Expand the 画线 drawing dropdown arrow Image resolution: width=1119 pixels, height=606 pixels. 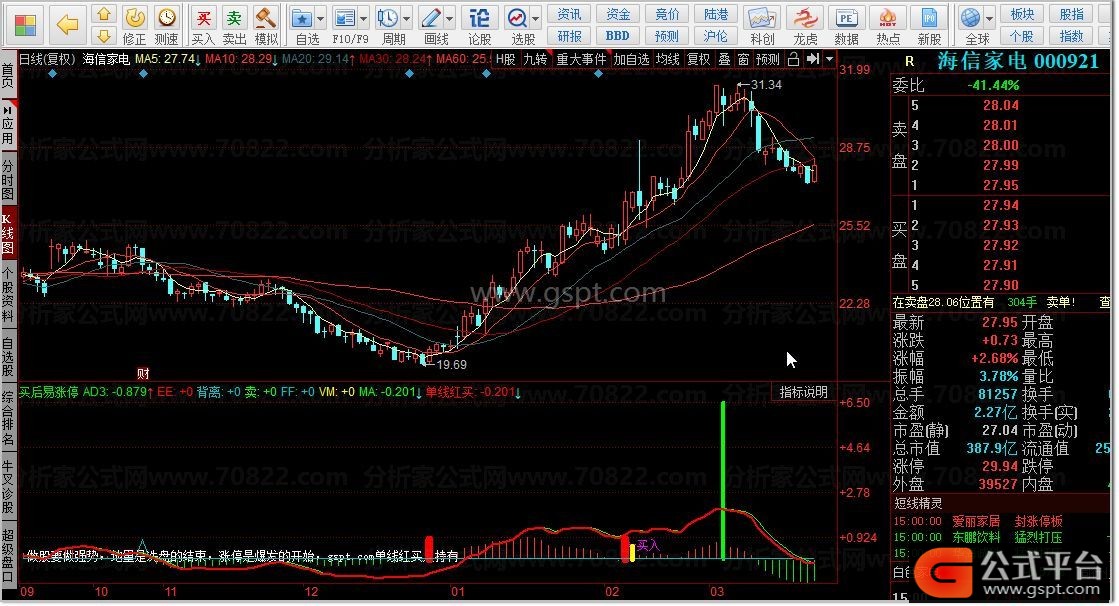(x=450, y=18)
